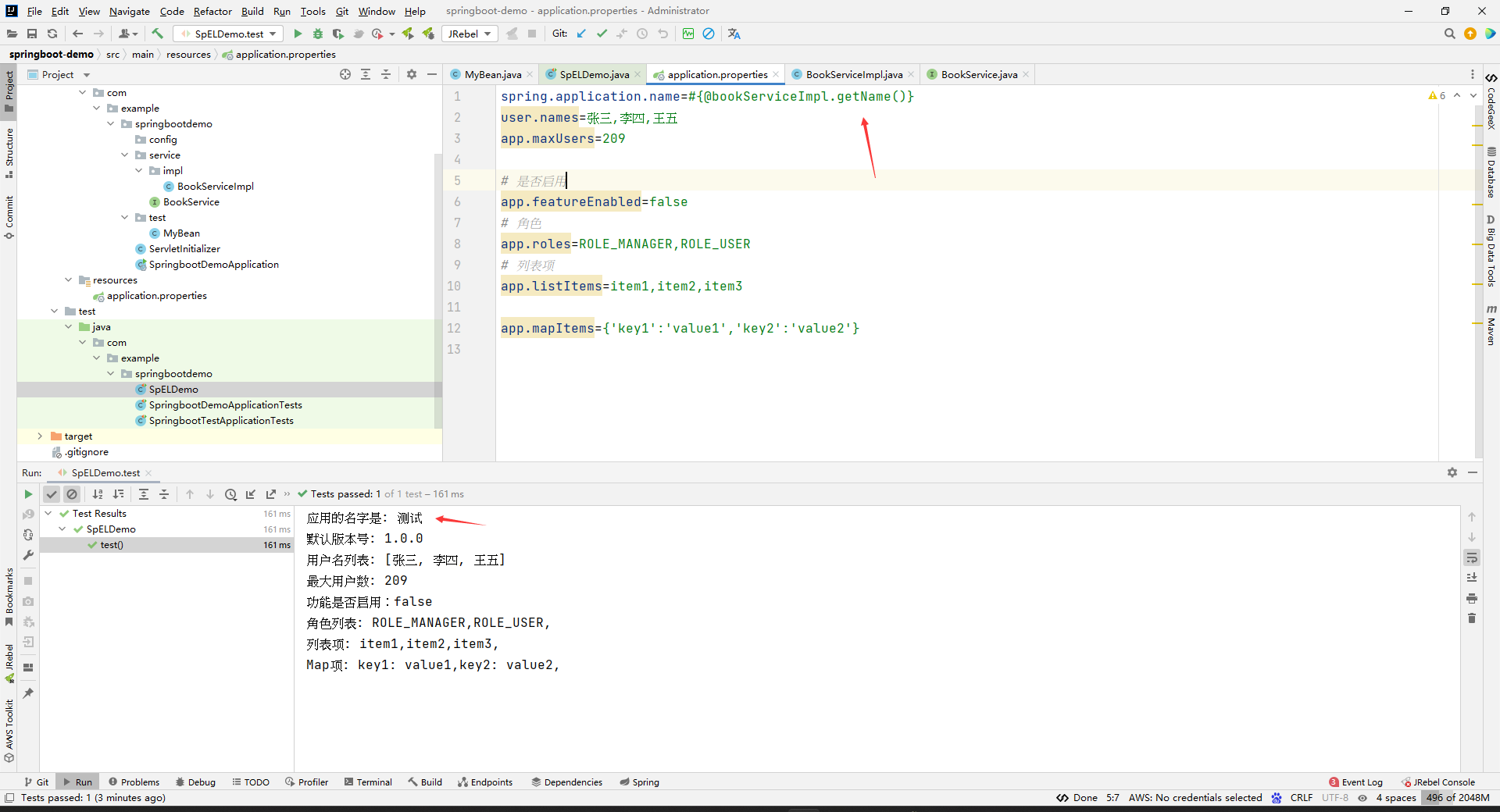This screenshot has width=1500, height=812.
Task: Open Search Everywhere magnifier icon
Action: tap(1449, 34)
